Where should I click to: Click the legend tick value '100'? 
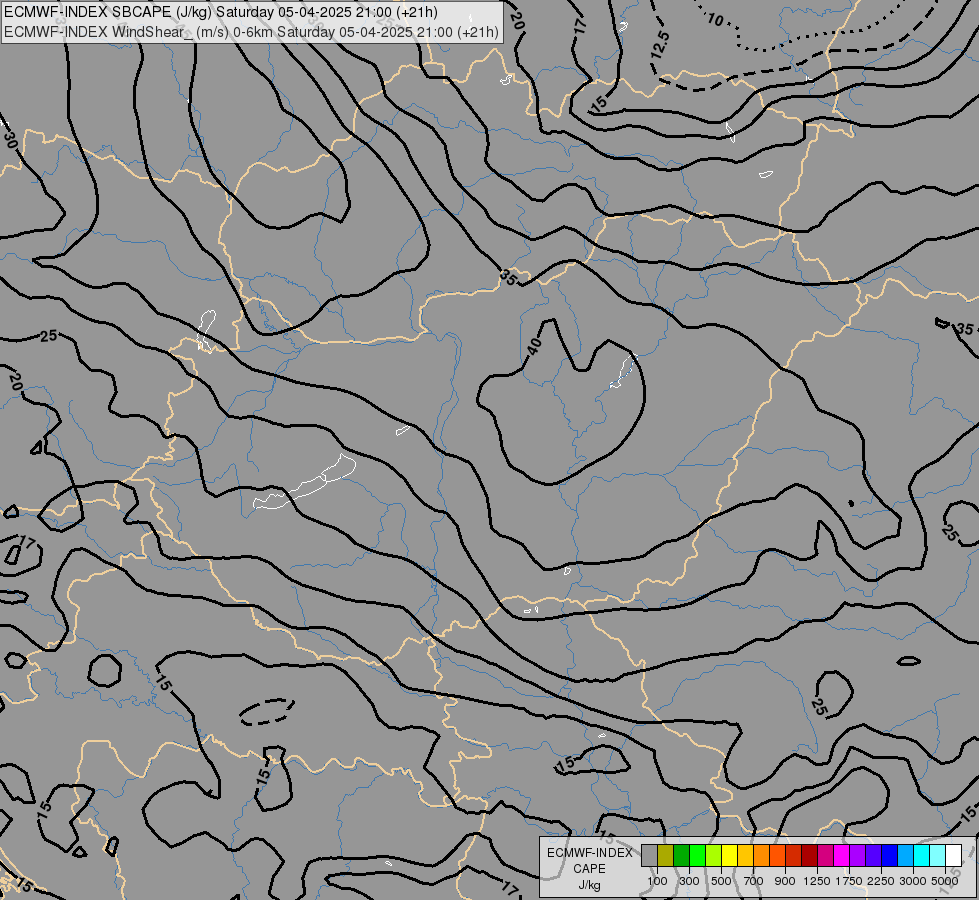tap(657, 881)
